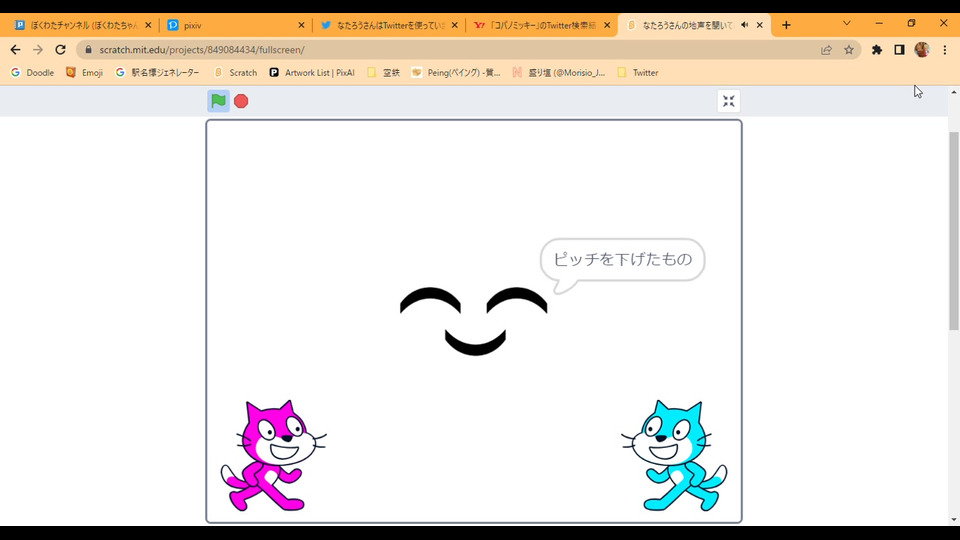Open the Artwork List | PixAI bookmark
The image size is (960, 540).
(x=312, y=72)
